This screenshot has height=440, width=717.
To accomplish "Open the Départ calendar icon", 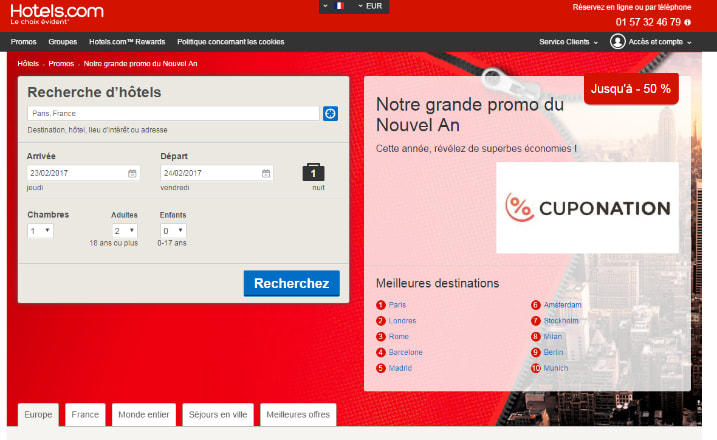I will pos(266,173).
